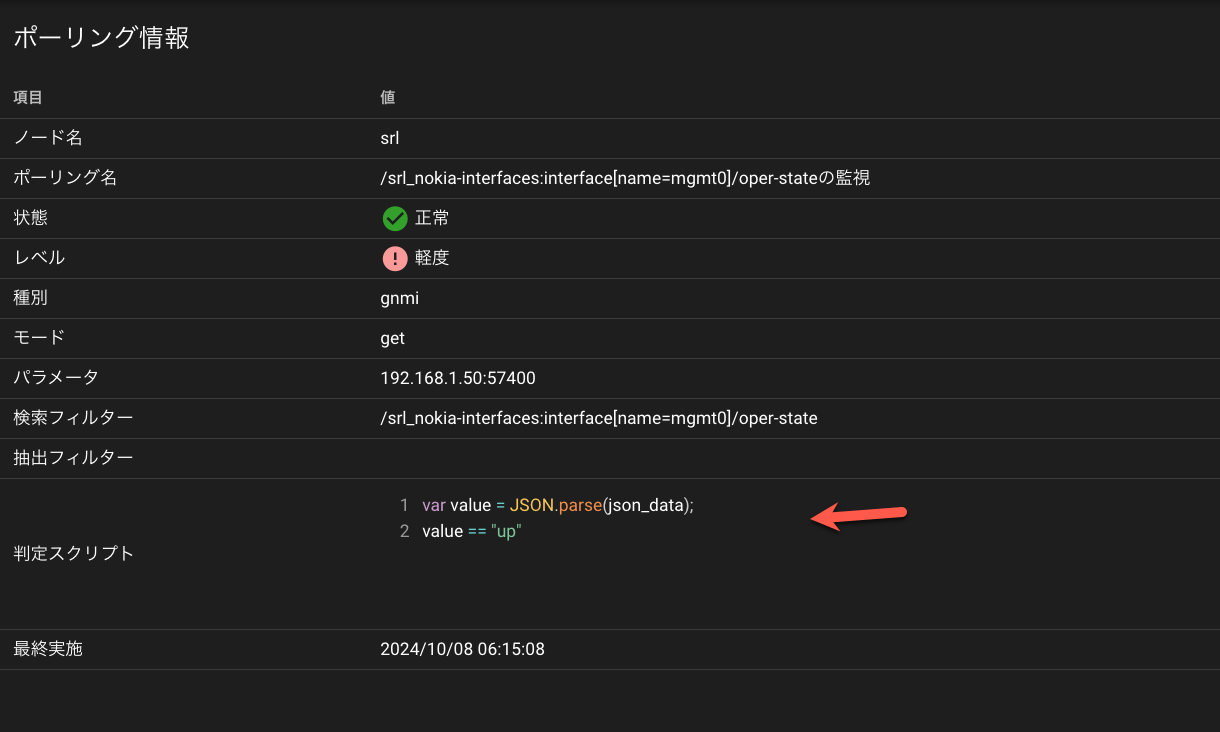Click the green check status icon
The width and height of the screenshot is (1220, 732).
tap(395, 218)
